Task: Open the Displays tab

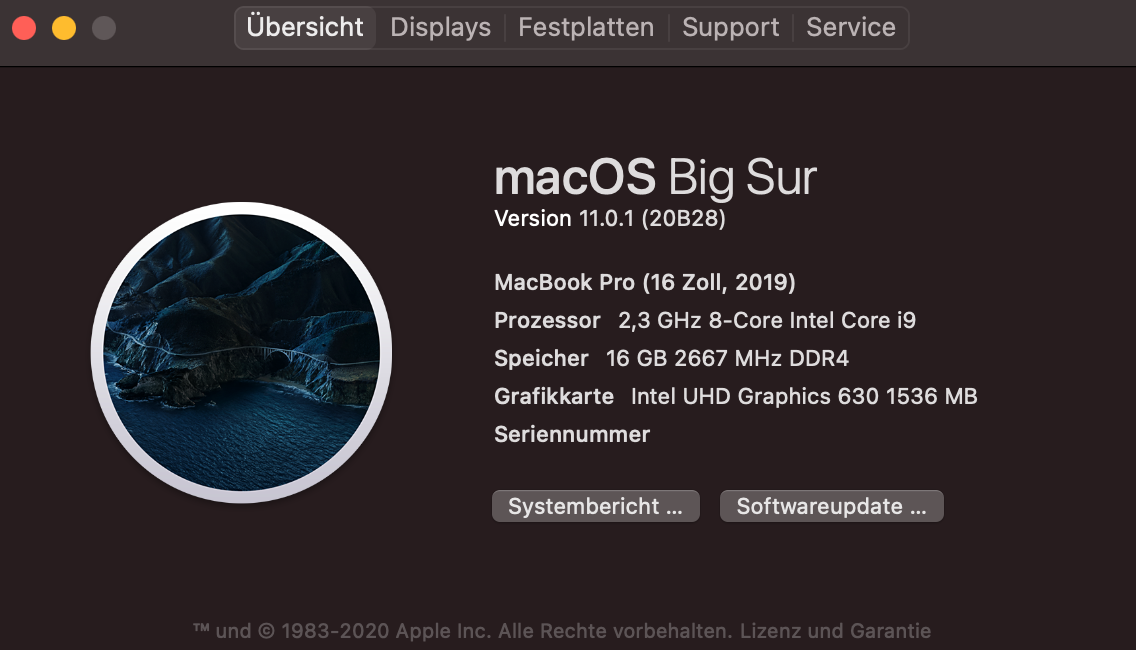Action: coord(440,28)
